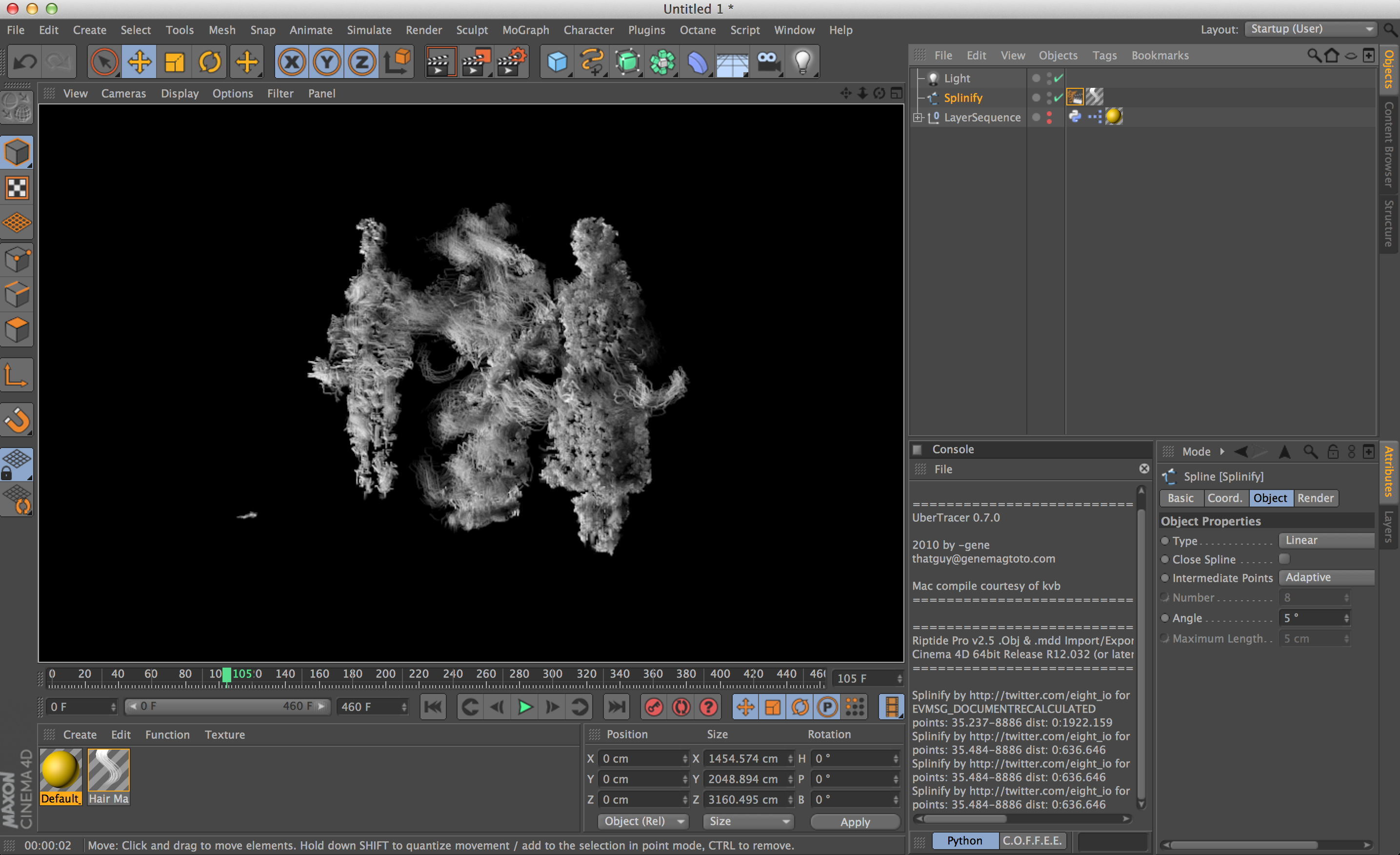Open the MoGraph menu

point(525,30)
